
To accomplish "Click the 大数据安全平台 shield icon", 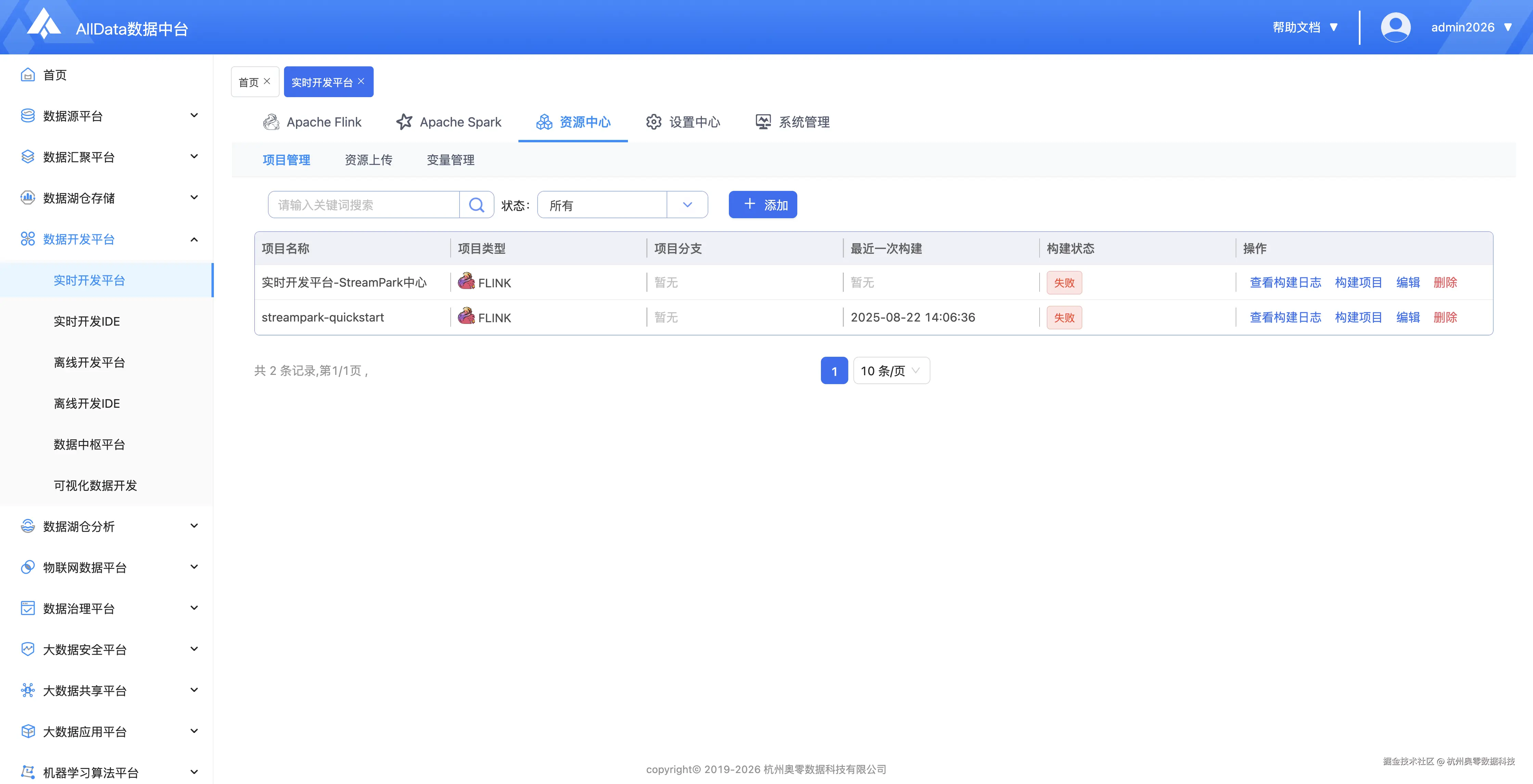I will [x=27, y=650].
